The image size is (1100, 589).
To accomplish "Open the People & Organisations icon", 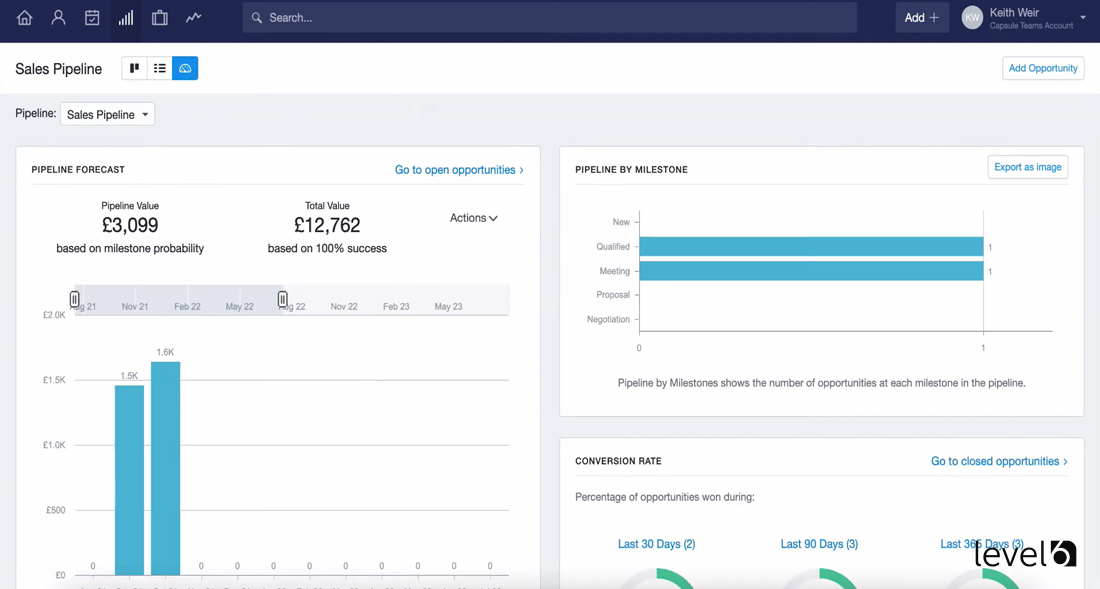I will click(x=58, y=18).
